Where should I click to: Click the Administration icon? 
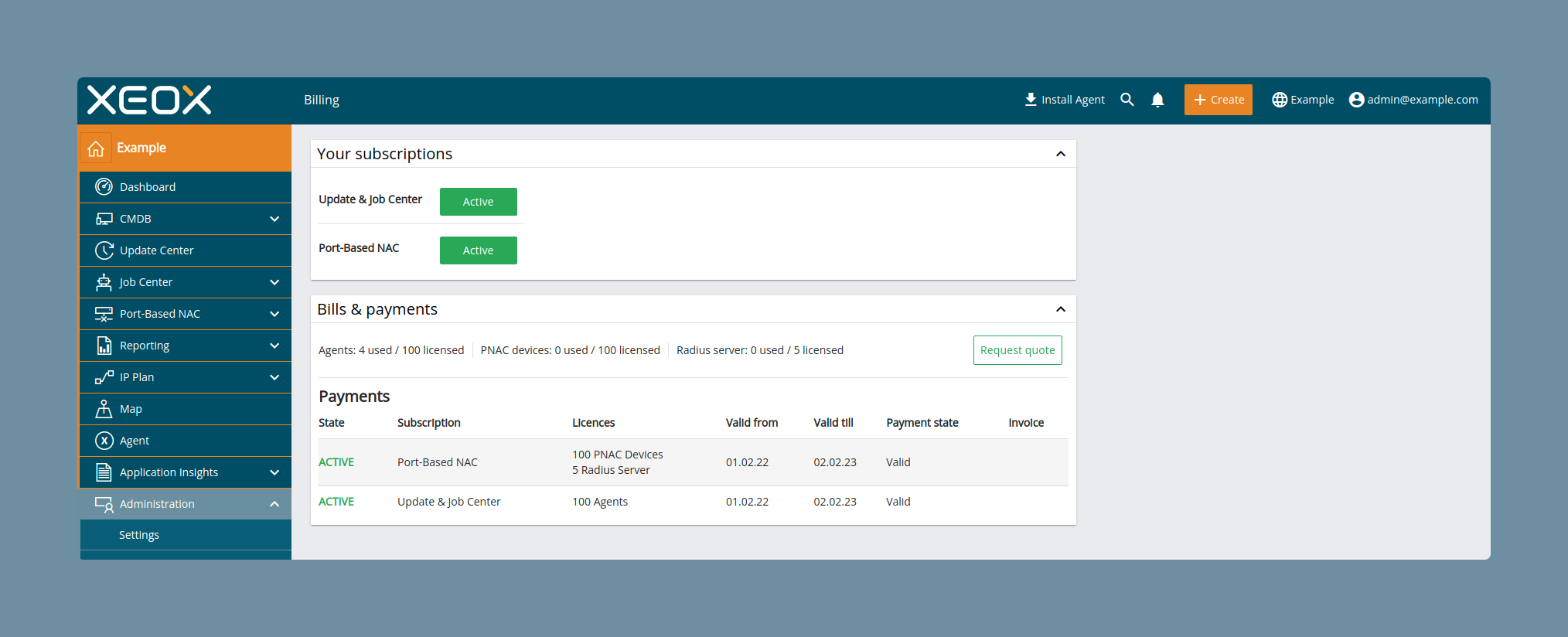104,504
